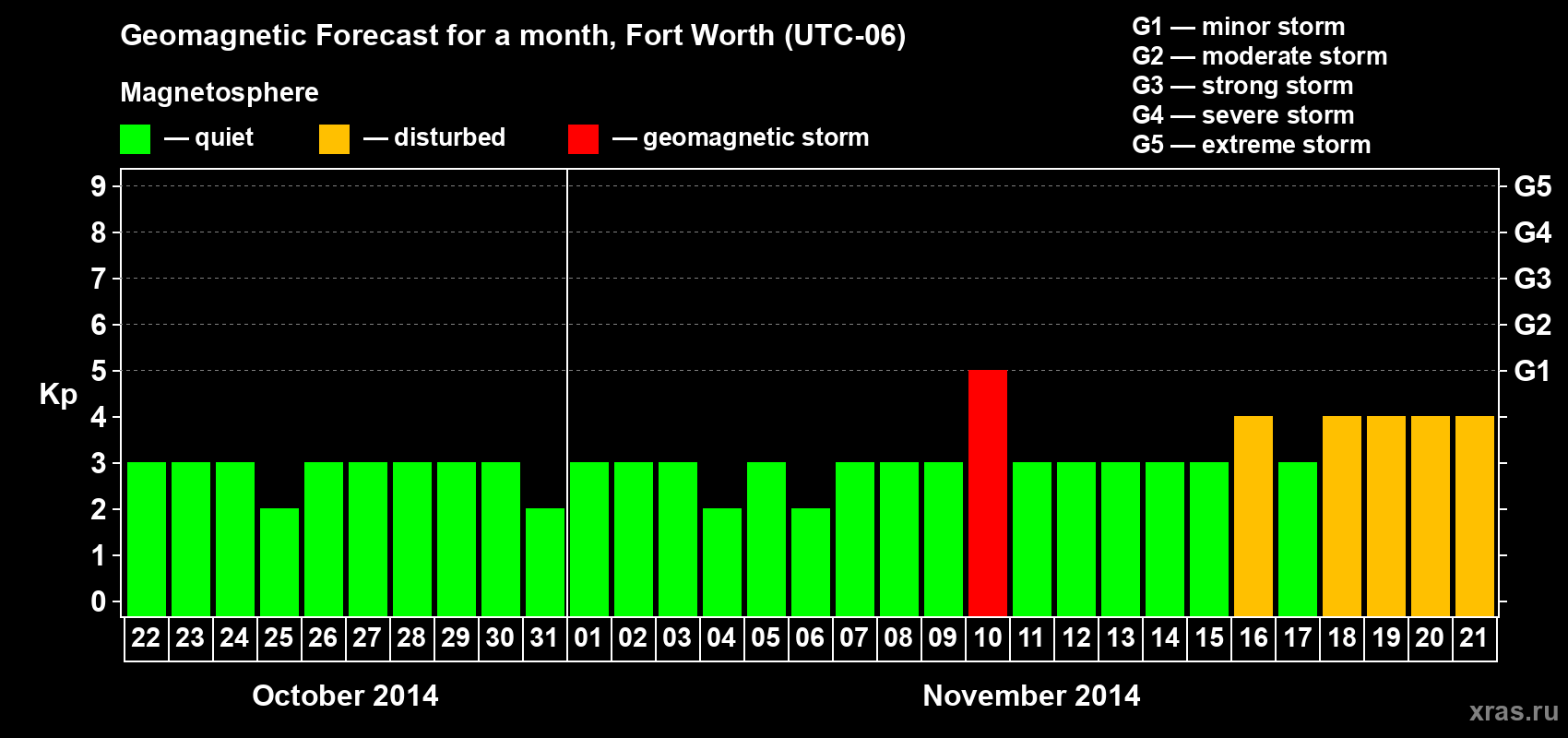Click Kp axis value 0
This screenshot has height=738, width=1568.
tap(99, 601)
